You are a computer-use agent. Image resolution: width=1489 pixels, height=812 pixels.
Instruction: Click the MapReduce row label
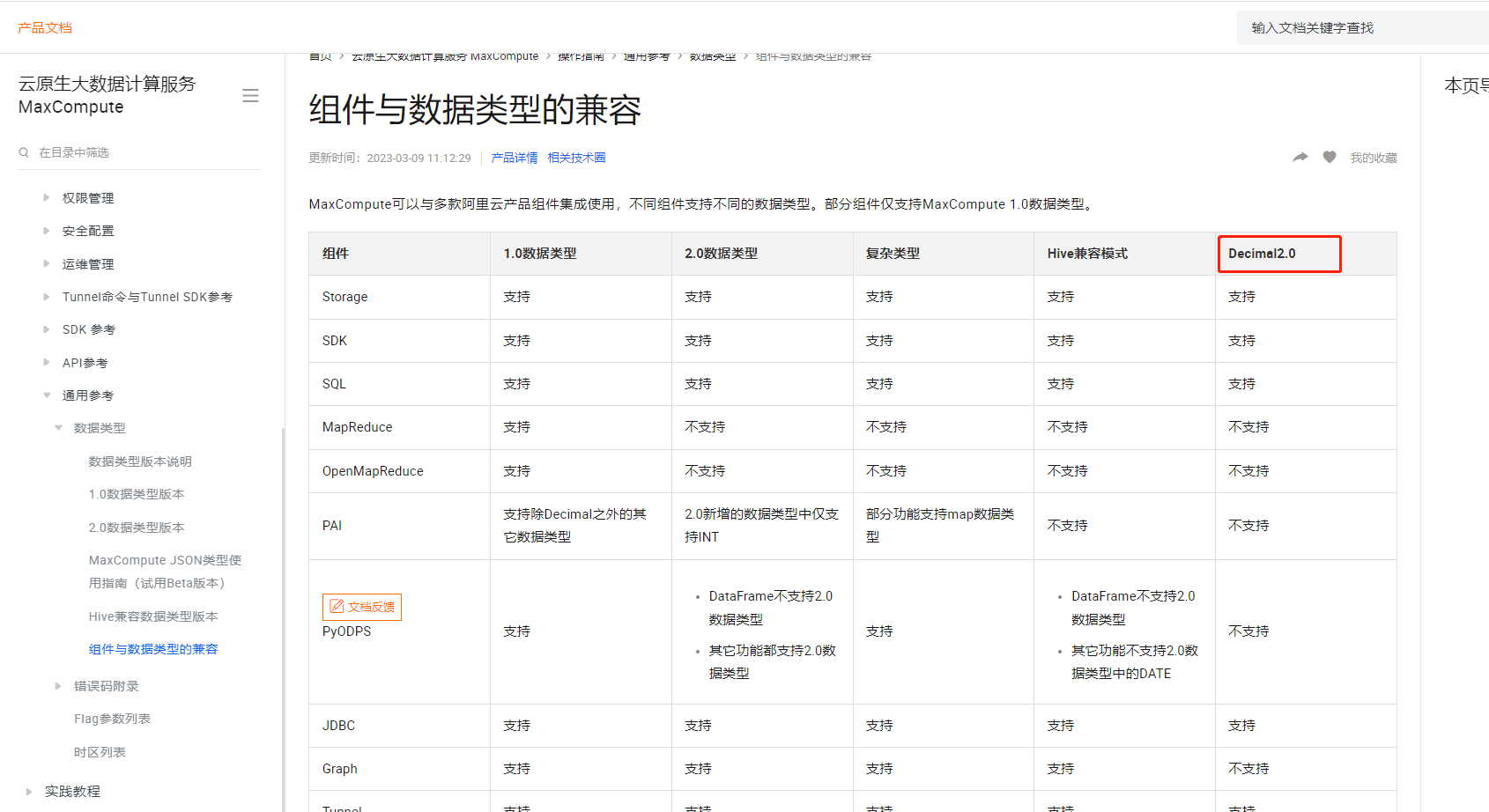pos(357,427)
